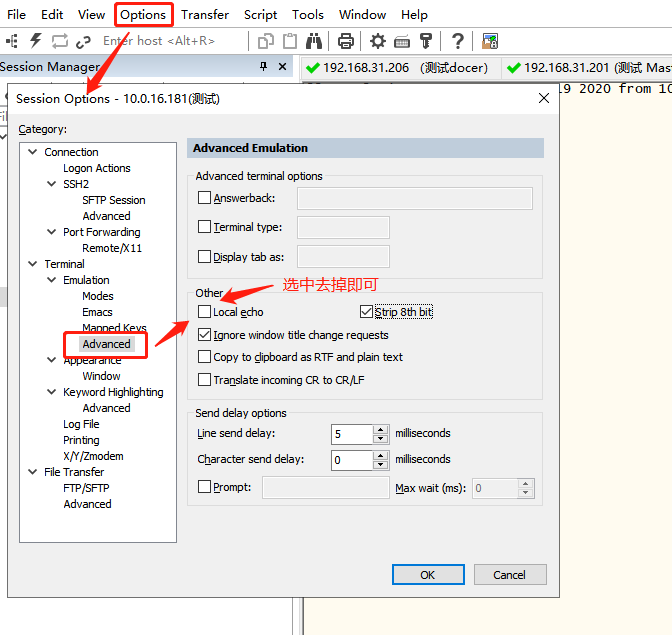The width and height of the screenshot is (672, 635).
Task: Collapse the Port Forwarding tree node
Action: (x=51, y=232)
